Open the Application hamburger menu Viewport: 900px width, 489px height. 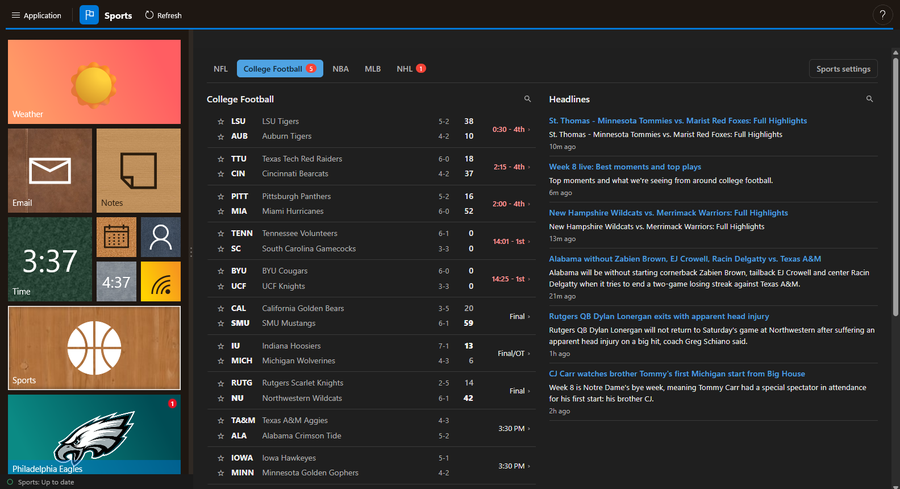pos(36,15)
